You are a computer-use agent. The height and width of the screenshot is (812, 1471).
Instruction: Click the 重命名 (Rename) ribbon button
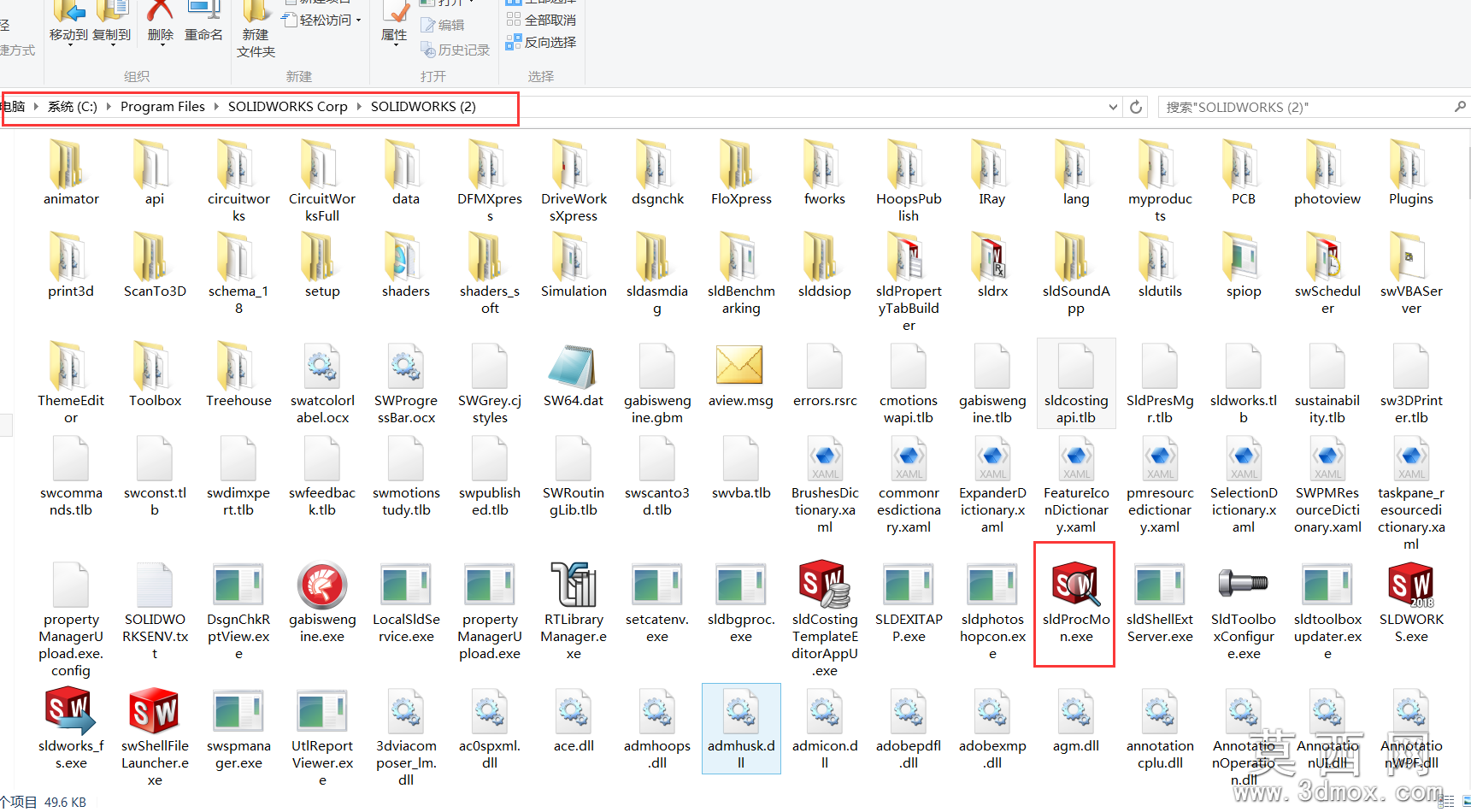(203, 21)
